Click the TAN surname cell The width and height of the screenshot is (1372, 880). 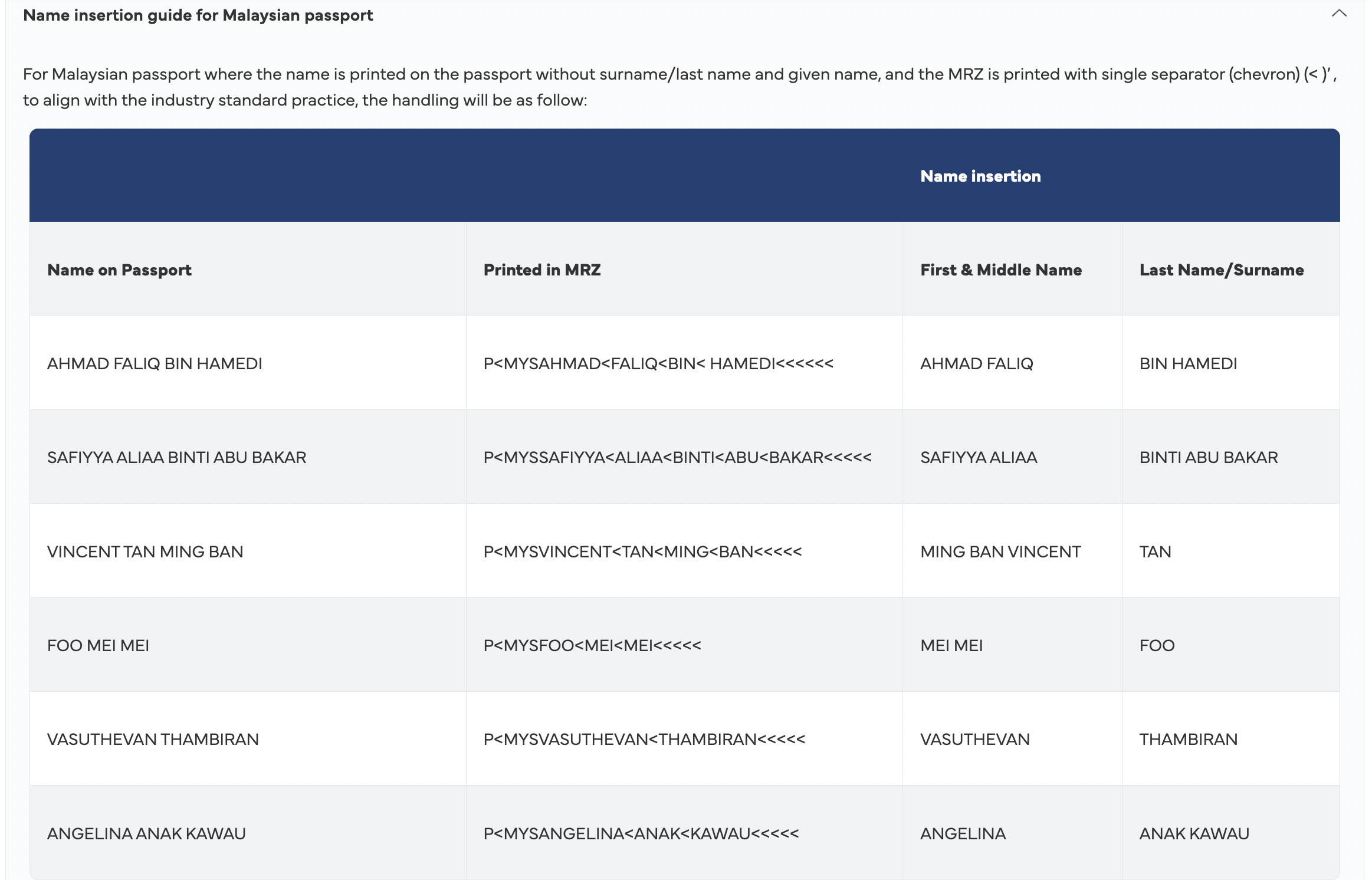(x=1155, y=551)
